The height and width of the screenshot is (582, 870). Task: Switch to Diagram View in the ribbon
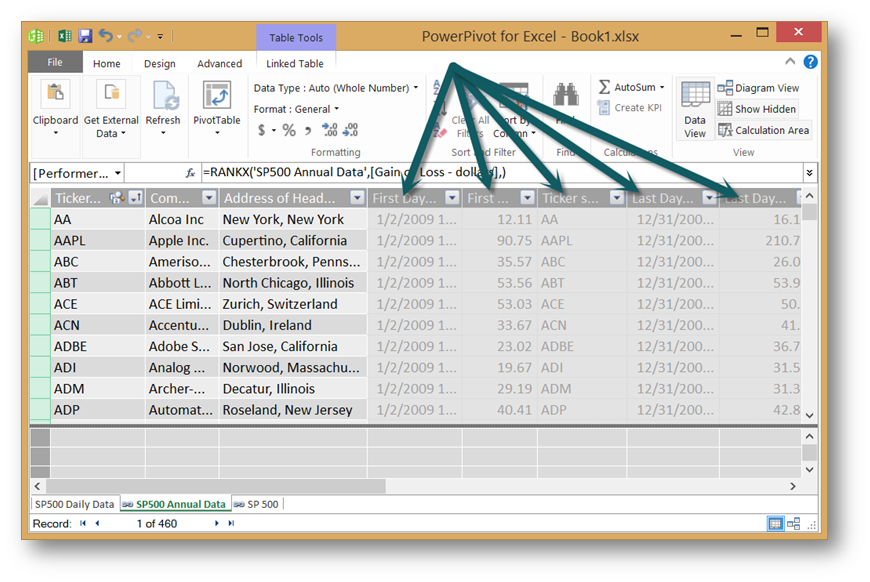pos(758,88)
